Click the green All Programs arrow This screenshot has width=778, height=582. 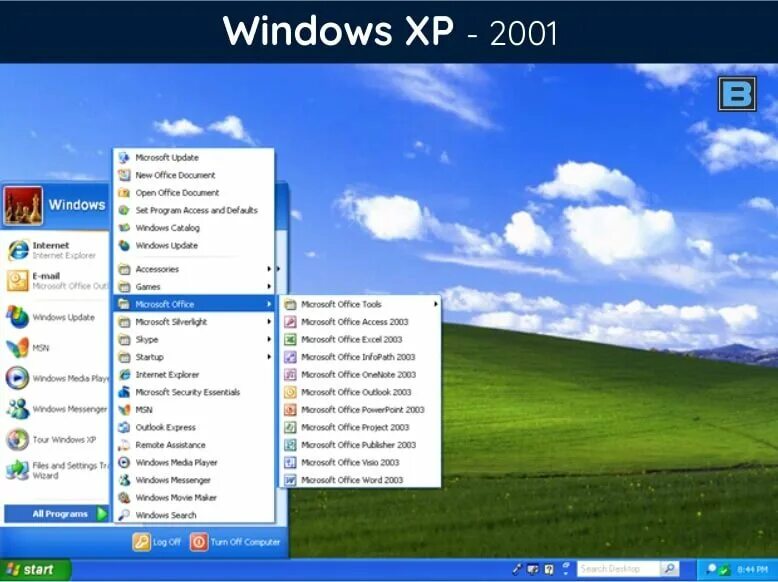point(102,514)
